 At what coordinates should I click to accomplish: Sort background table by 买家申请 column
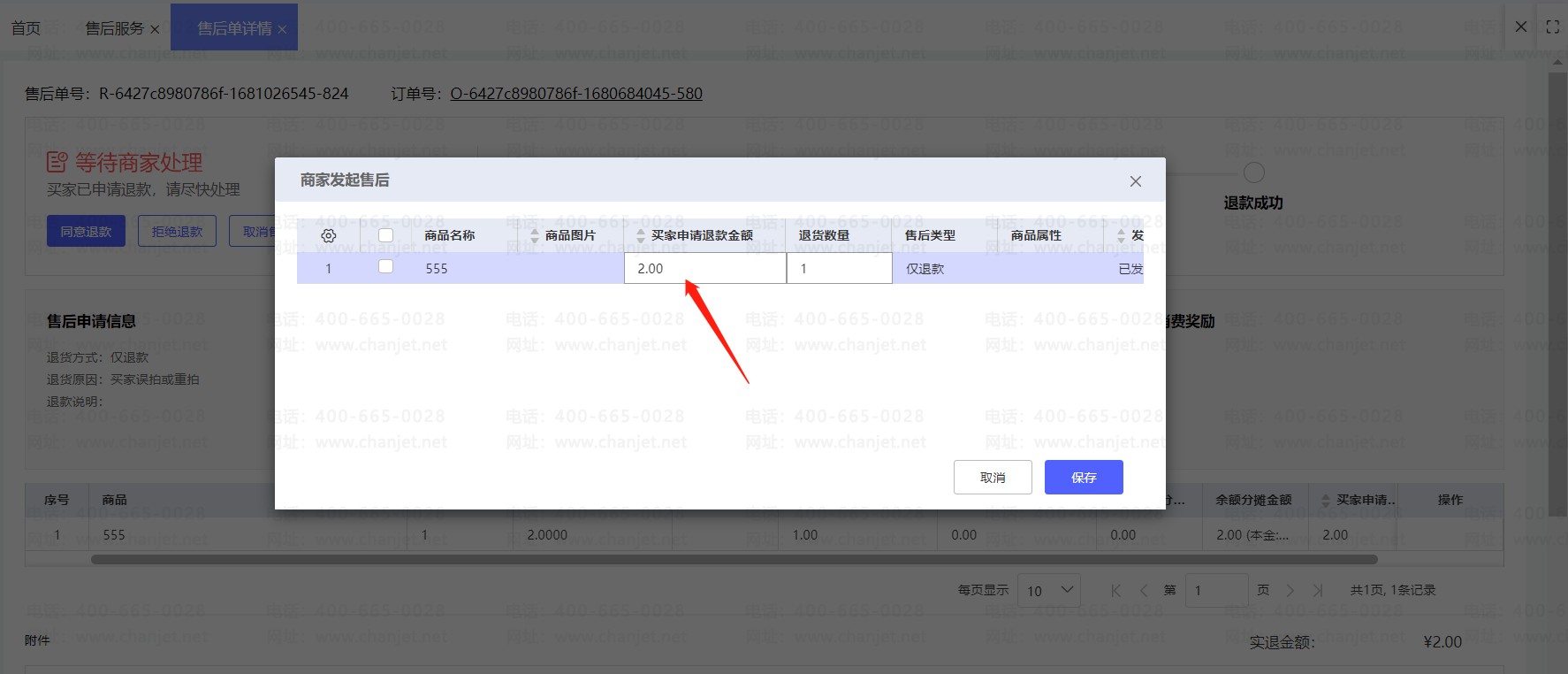click(1325, 501)
